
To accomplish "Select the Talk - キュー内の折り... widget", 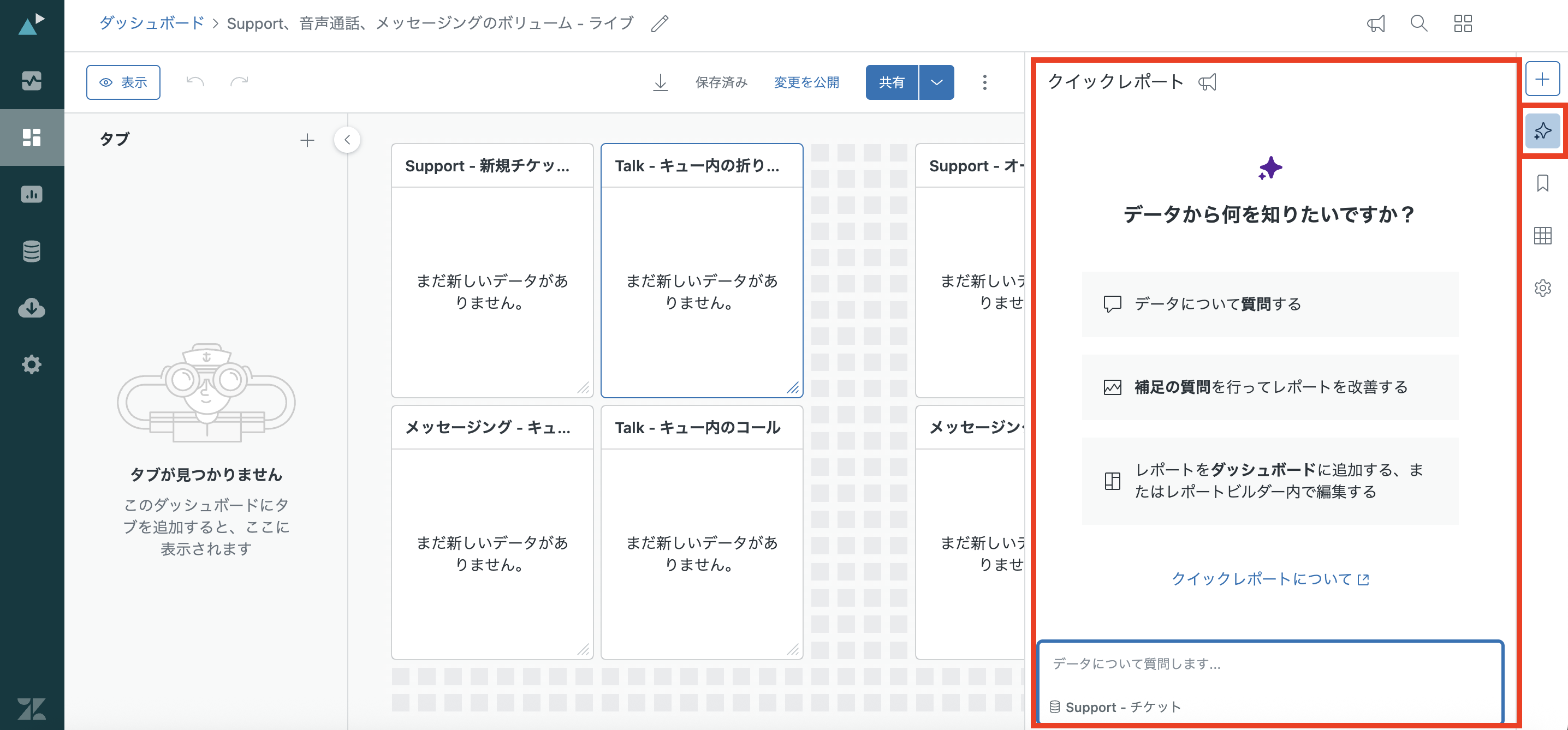I will (x=702, y=271).
